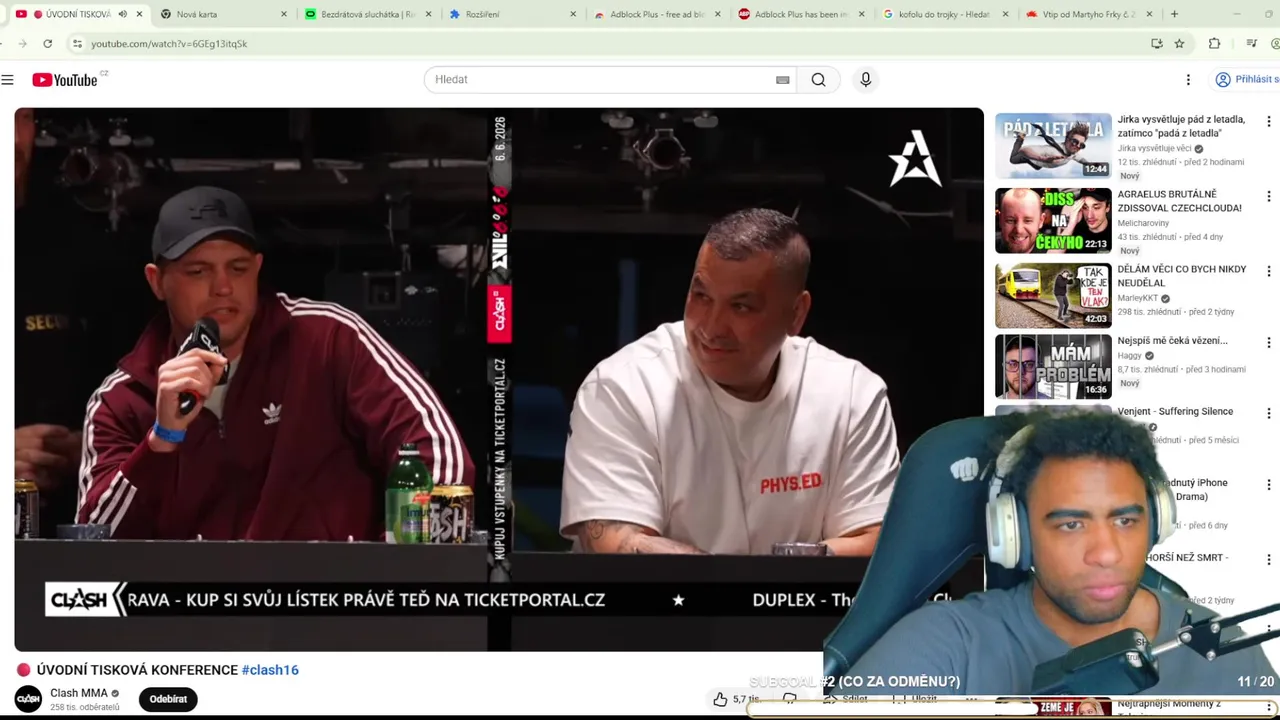Switch to kofolu do trojky Hledat tab

(944, 14)
